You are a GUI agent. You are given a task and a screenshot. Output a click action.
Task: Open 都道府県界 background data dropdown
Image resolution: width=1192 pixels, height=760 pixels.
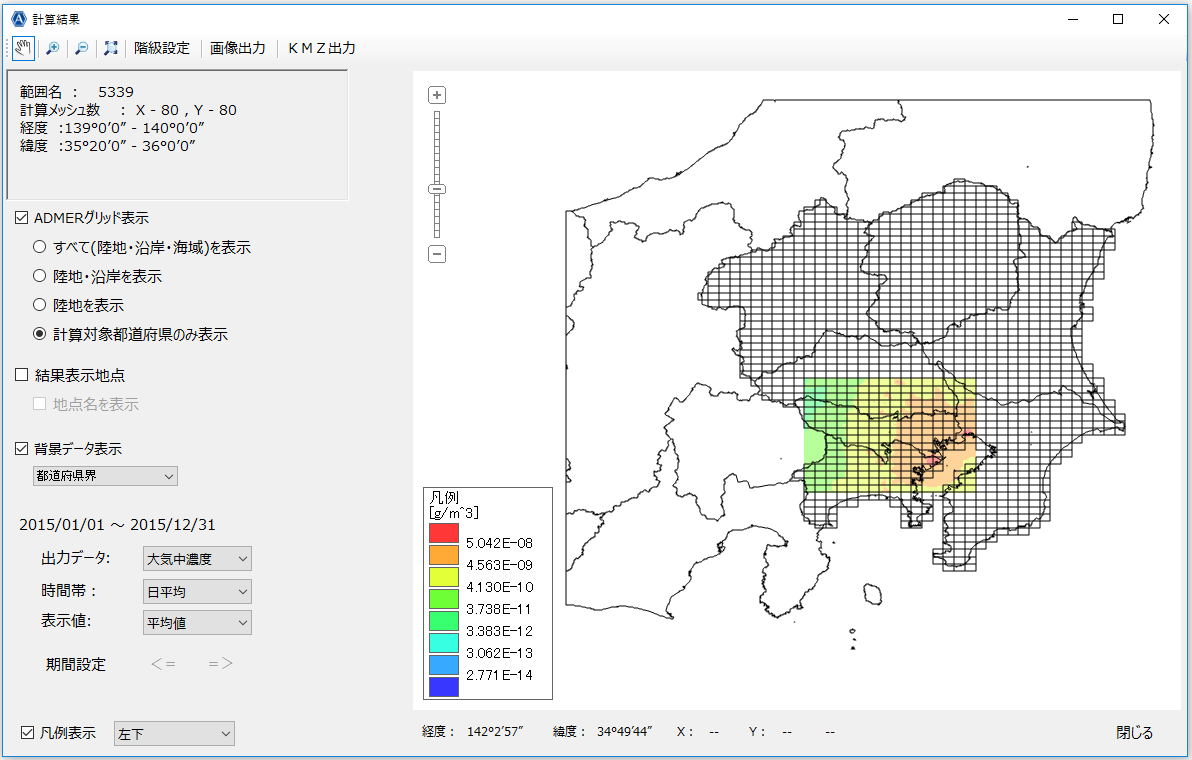coord(106,476)
